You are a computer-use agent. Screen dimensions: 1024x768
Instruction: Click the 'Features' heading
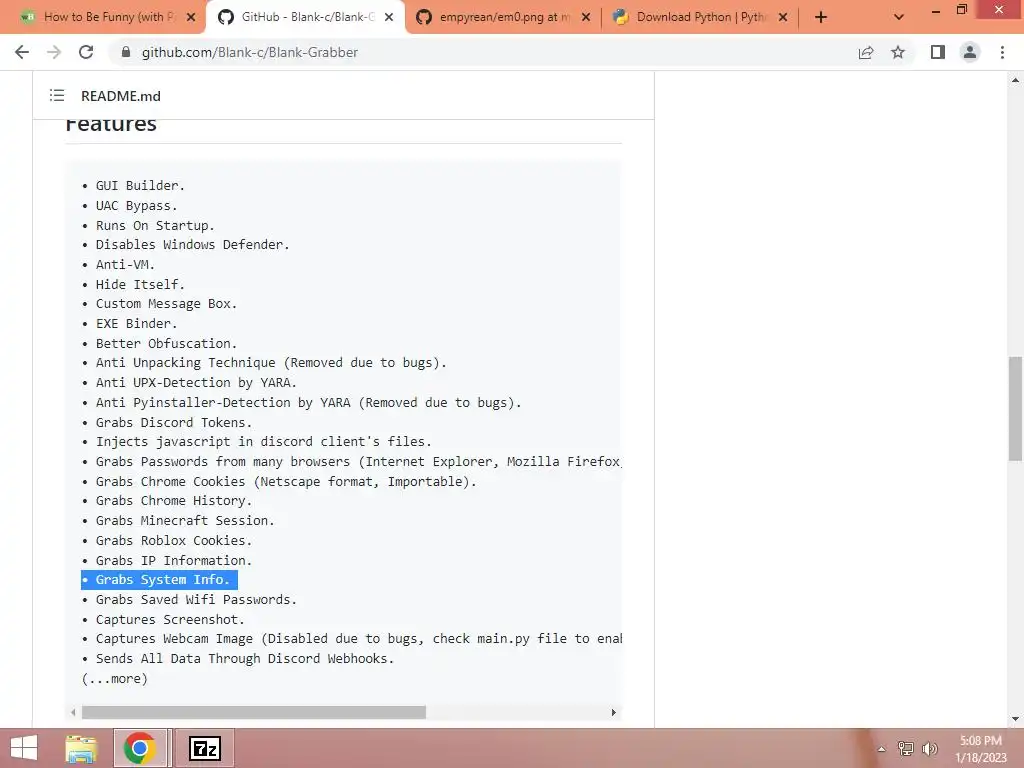tap(111, 124)
